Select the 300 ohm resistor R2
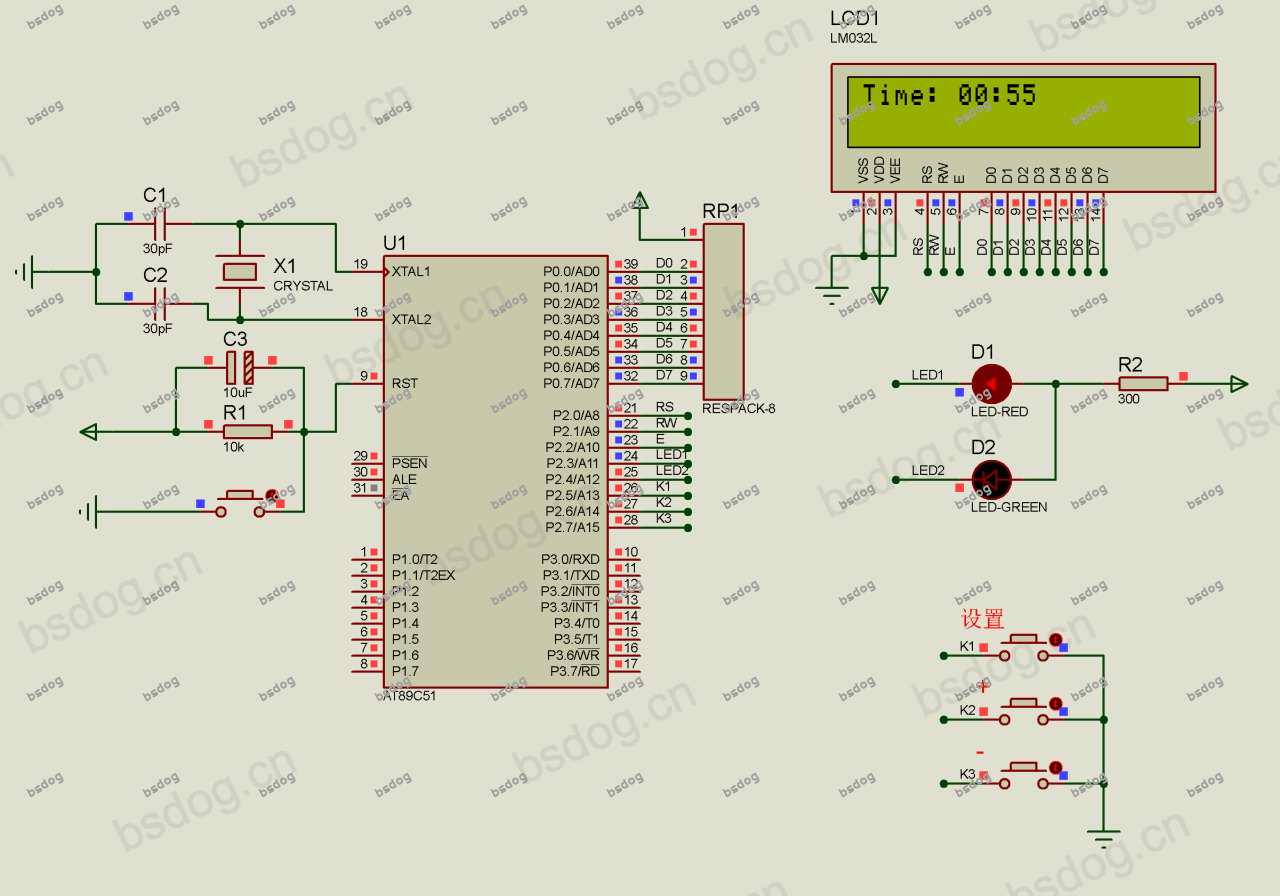This screenshot has width=1280, height=896. coord(1143,383)
